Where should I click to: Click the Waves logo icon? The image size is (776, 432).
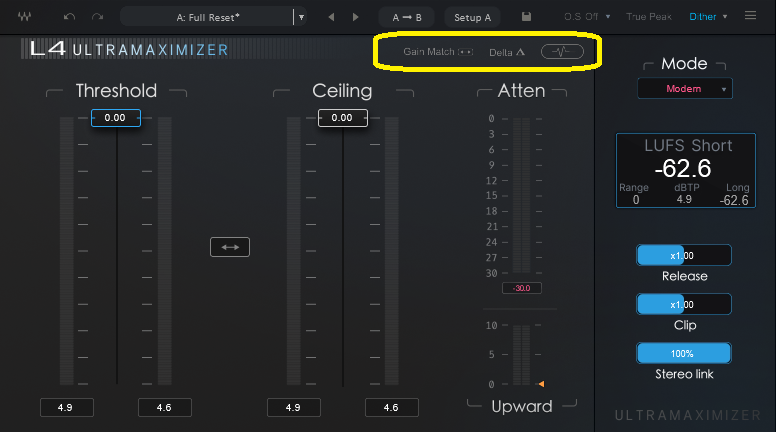tap(24, 17)
